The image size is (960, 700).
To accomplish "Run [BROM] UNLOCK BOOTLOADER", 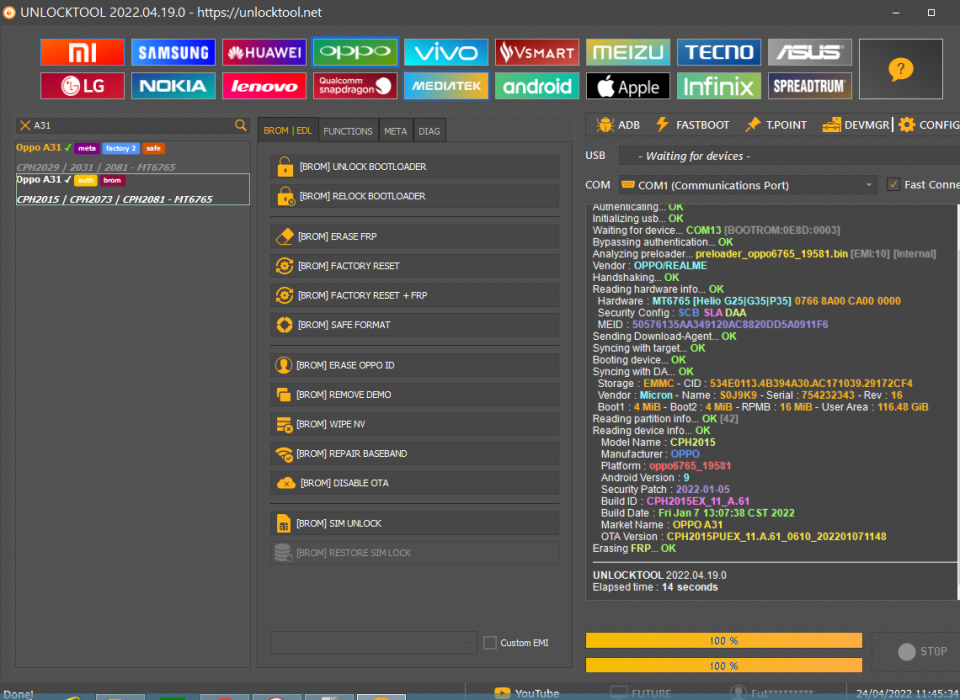I will coord(414,167).
